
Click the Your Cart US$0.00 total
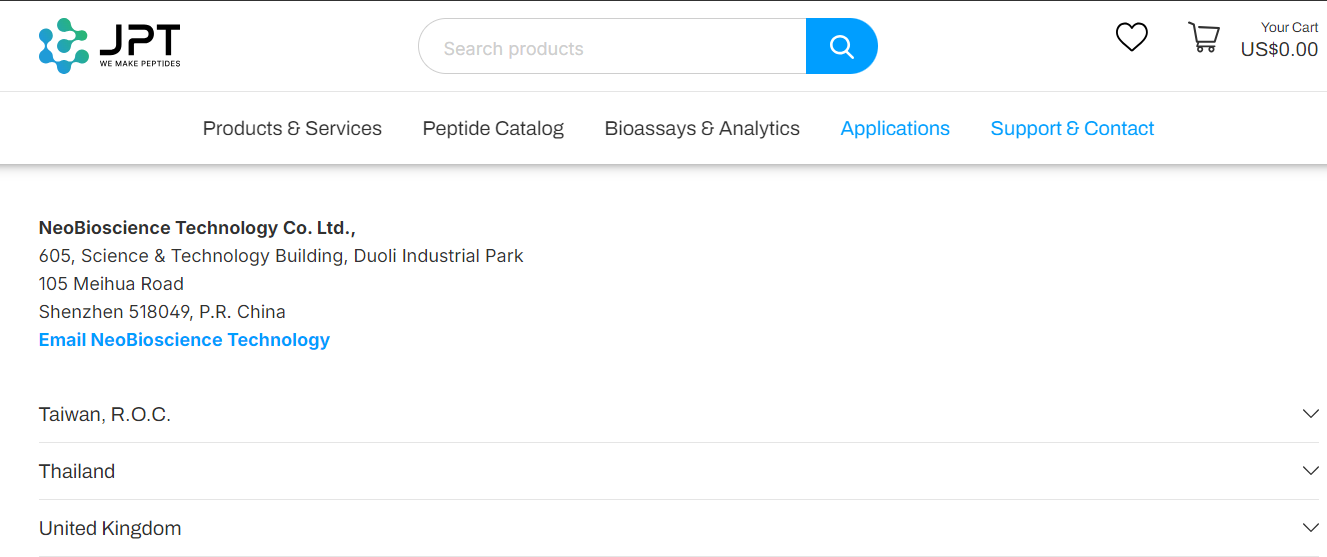click(x=1279, y=40)
